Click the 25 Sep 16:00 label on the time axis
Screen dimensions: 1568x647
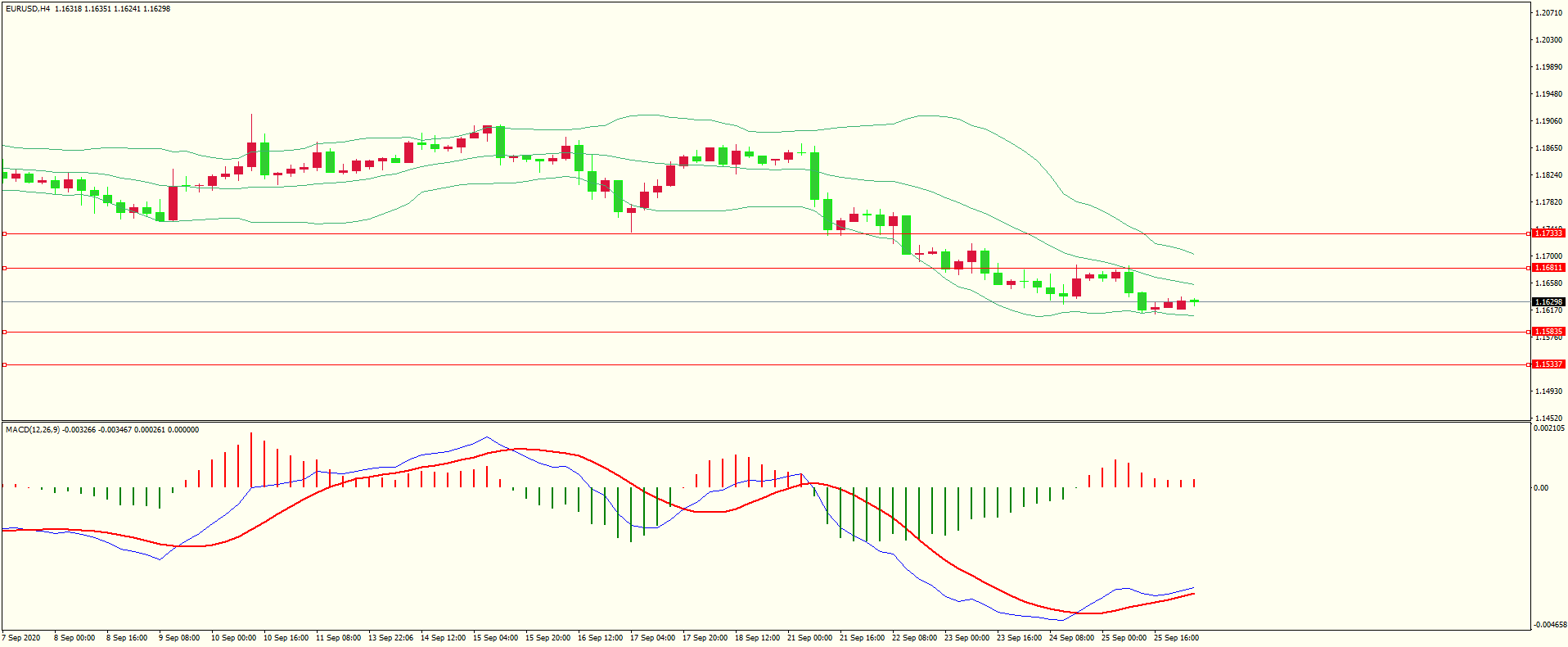click(x=1176, y=638)
